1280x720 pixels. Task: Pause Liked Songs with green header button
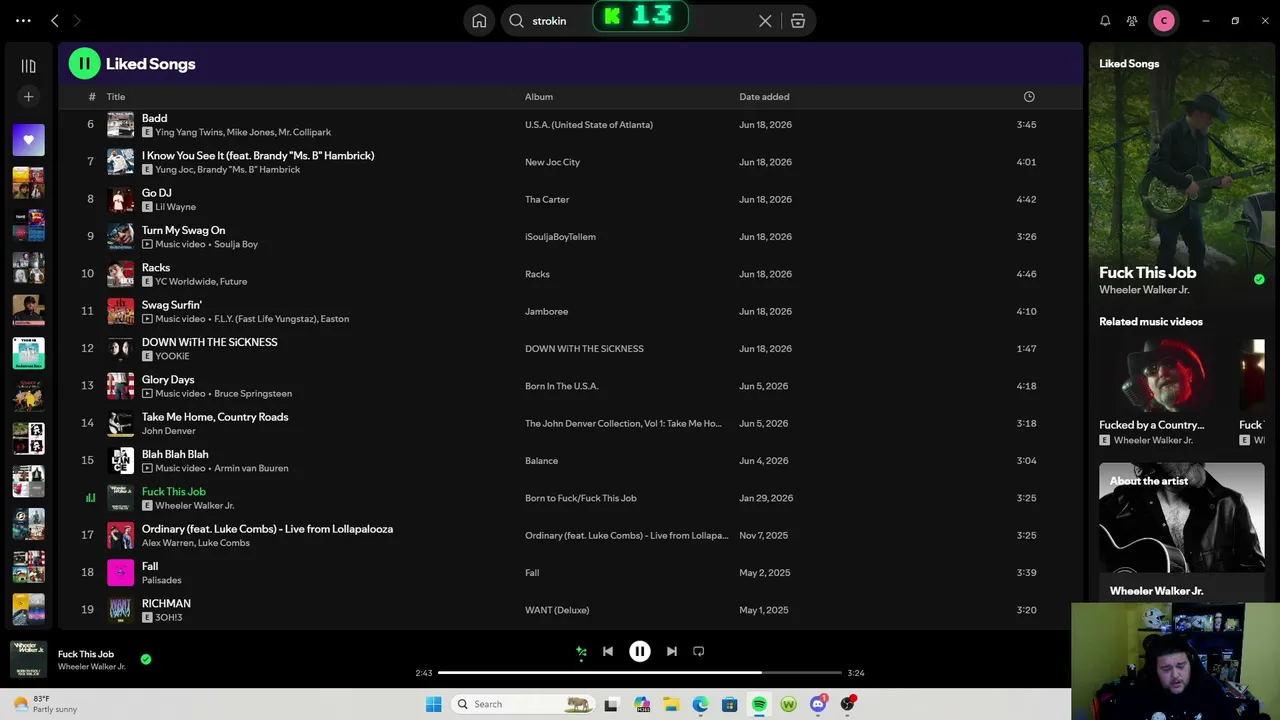pyautogui.click(x=84, y=64)
